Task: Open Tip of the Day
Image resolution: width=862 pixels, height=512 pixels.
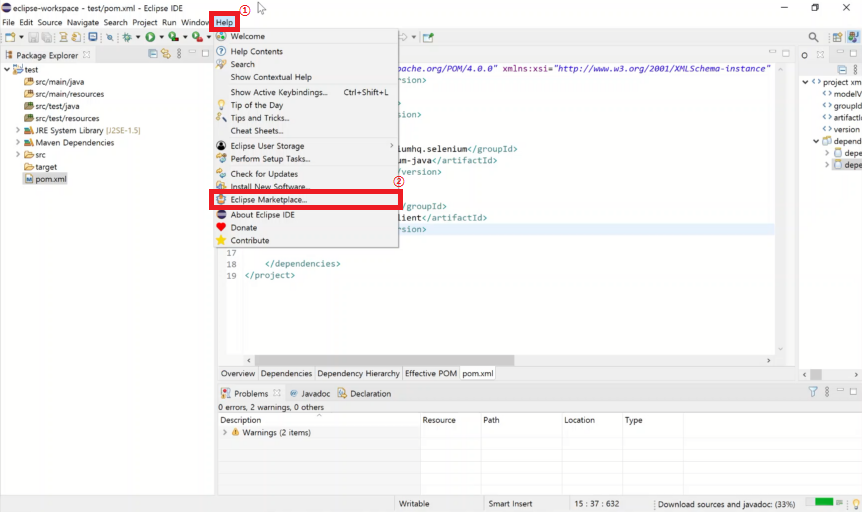Action: [x=306, y=105]
